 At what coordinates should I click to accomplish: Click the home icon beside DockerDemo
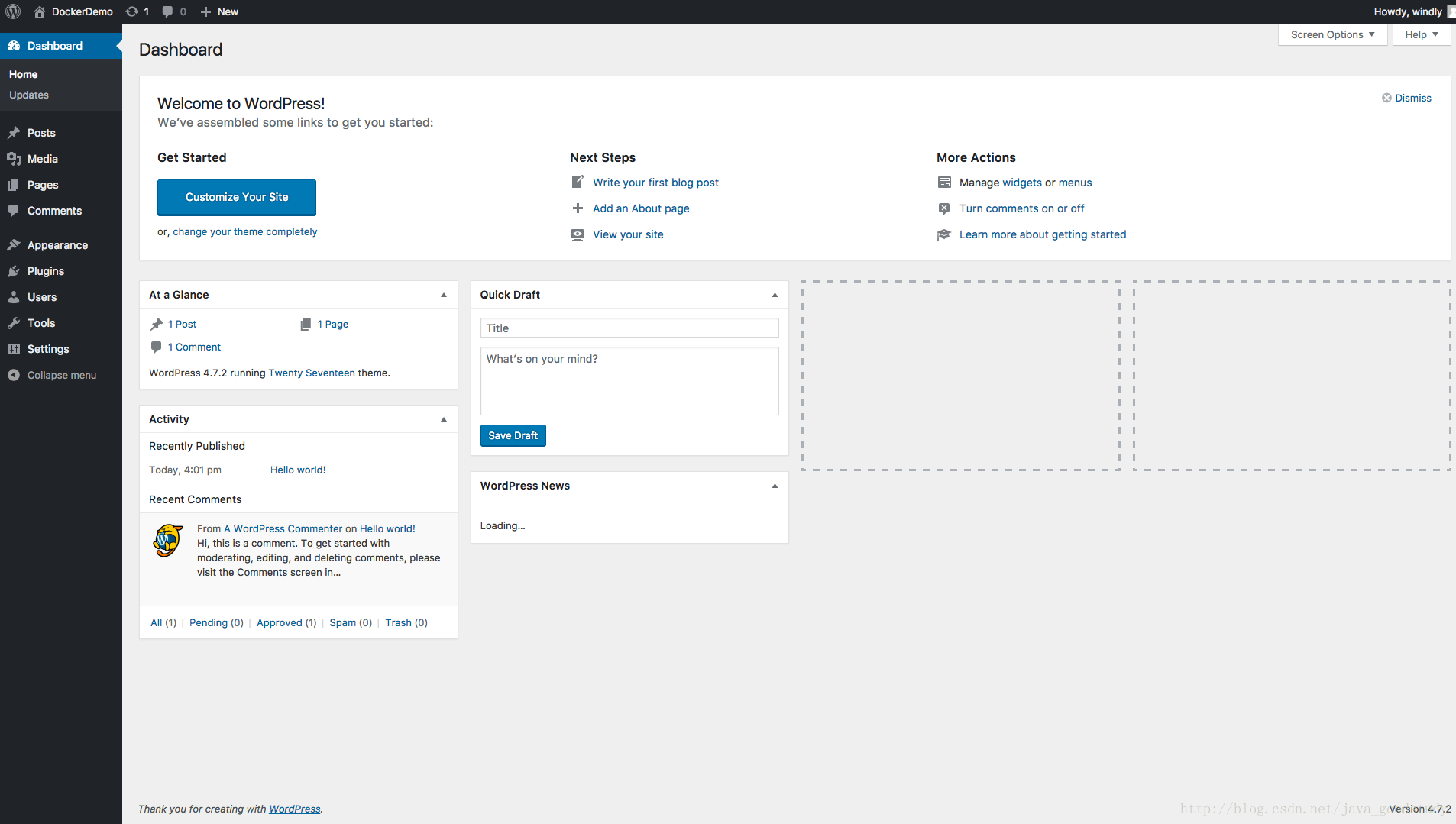pos(40,11)
